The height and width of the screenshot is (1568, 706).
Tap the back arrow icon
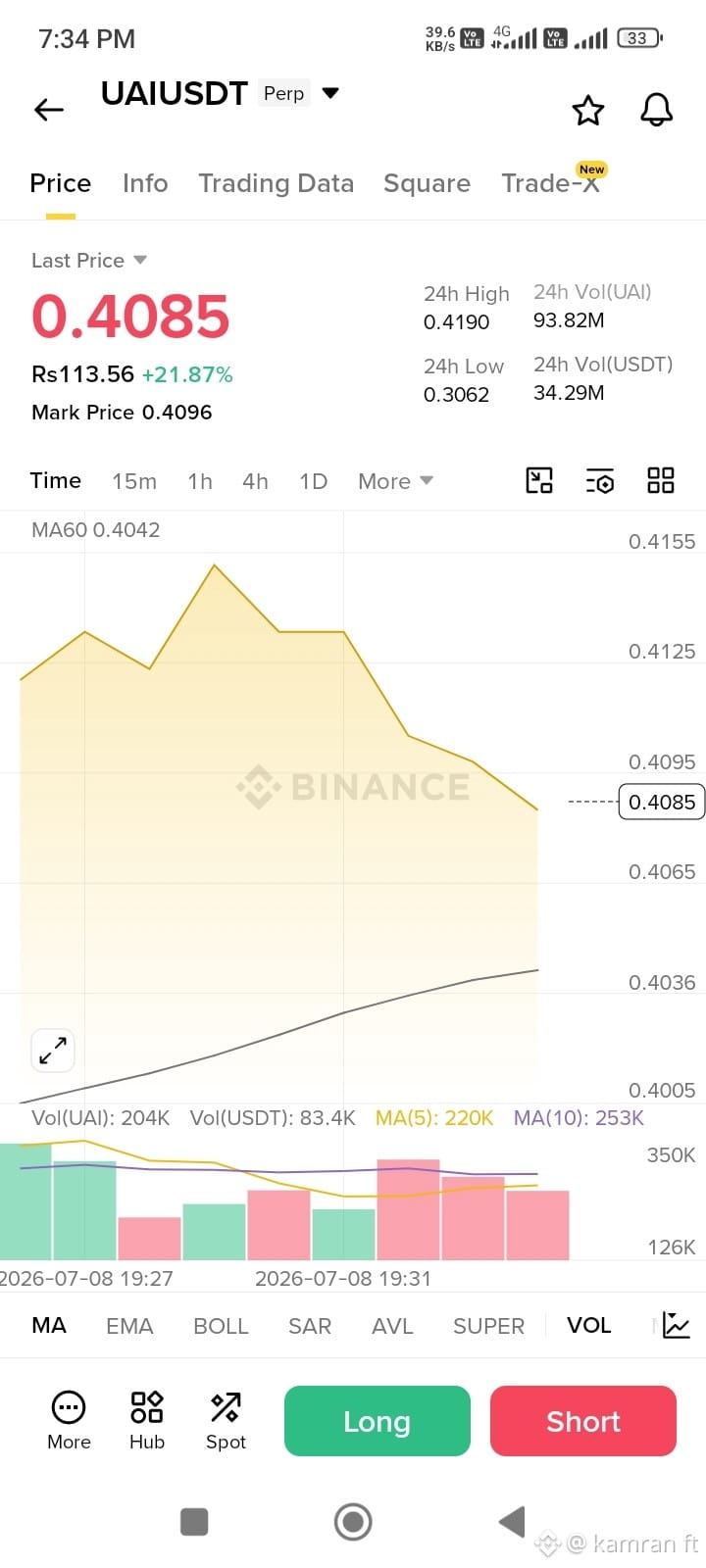click(x=49, y=110)
